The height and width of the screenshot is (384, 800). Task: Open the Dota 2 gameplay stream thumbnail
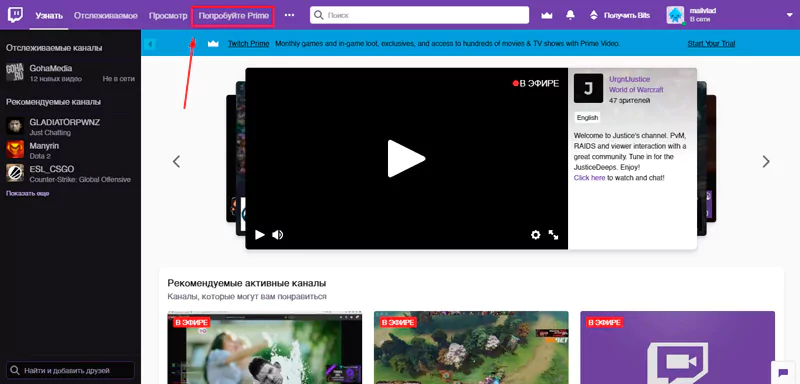coord(471,347)
